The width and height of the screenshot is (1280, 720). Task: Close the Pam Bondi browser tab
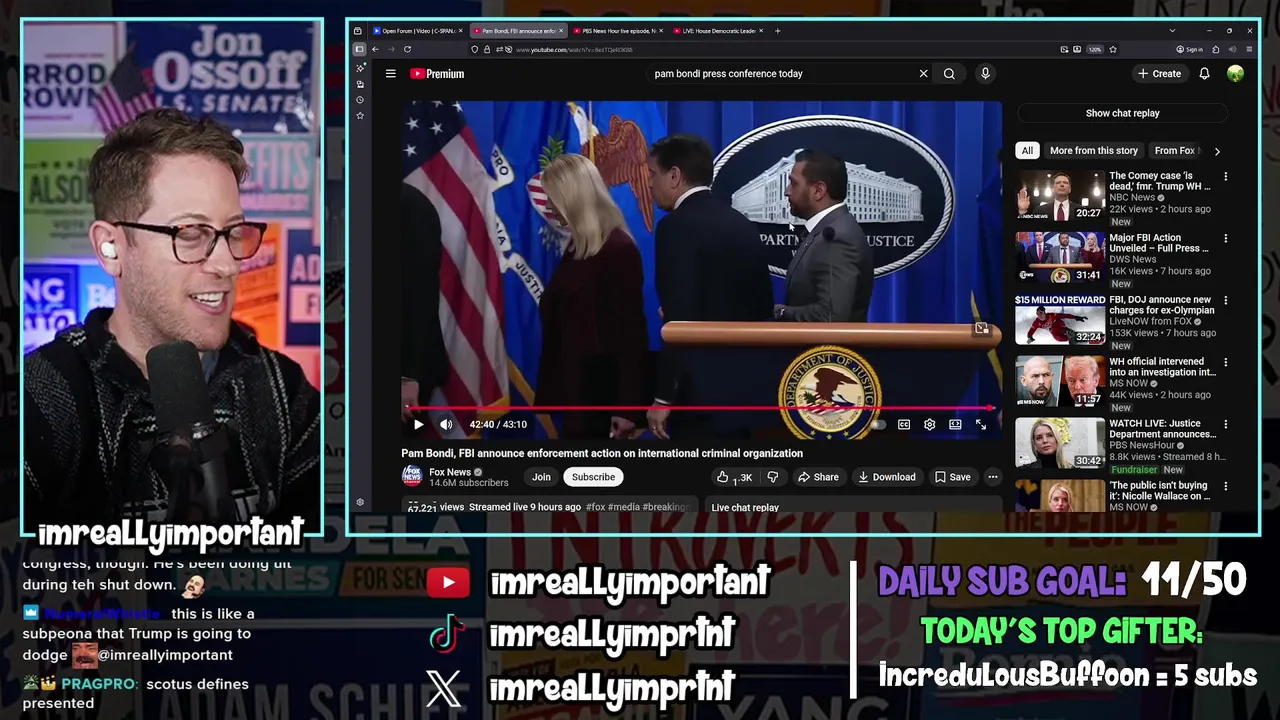point(561,31)
